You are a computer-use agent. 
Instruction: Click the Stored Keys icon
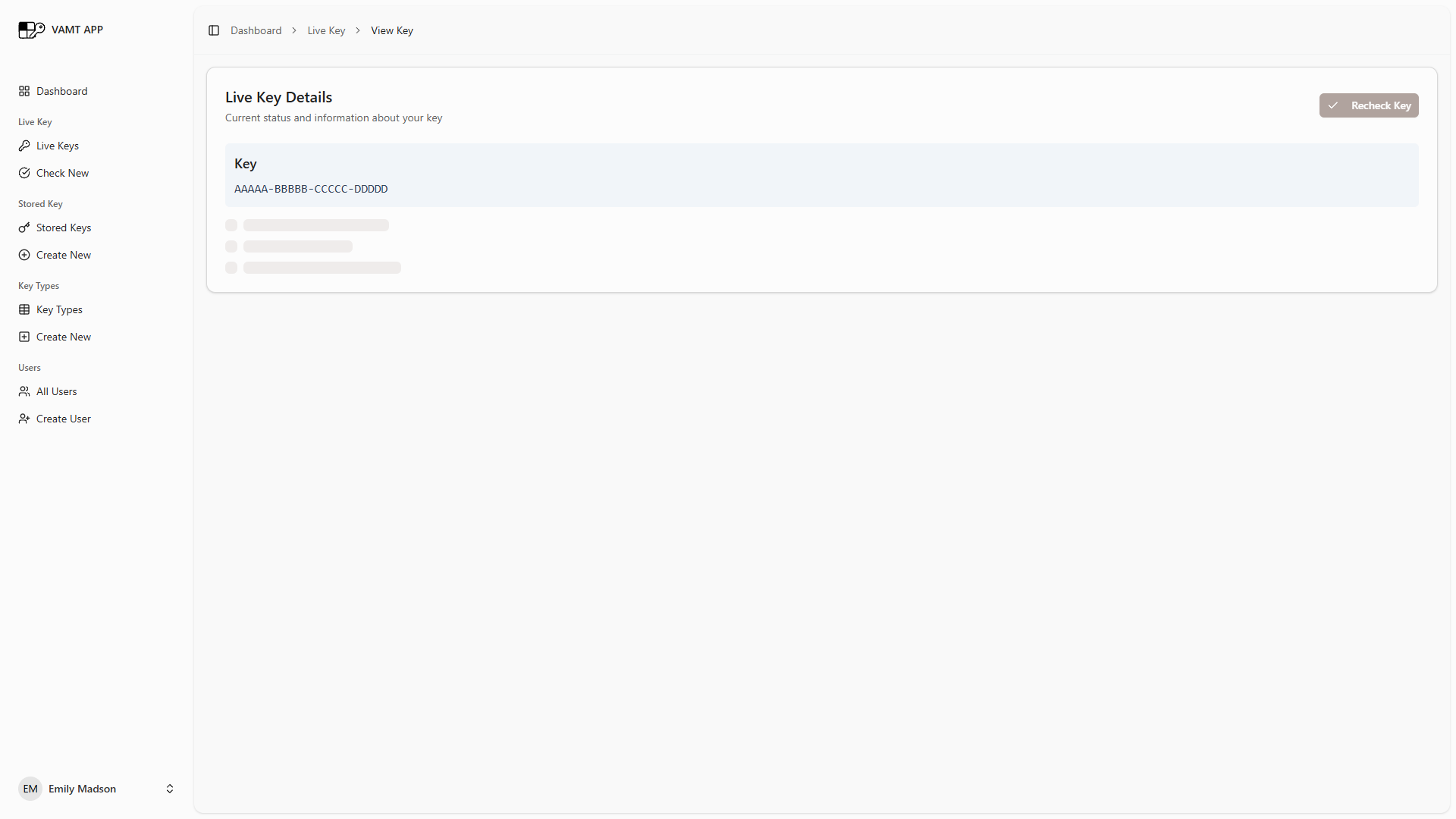pos(24,227)
